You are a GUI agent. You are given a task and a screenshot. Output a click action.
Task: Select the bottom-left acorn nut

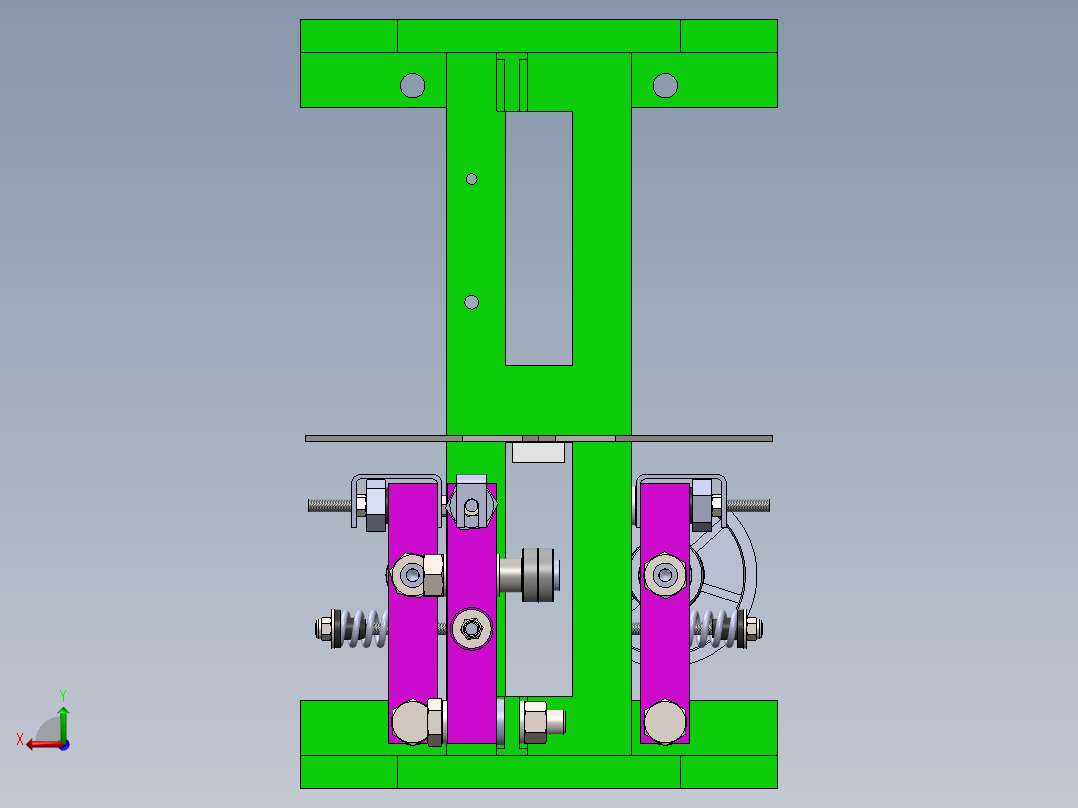(411, 722)
